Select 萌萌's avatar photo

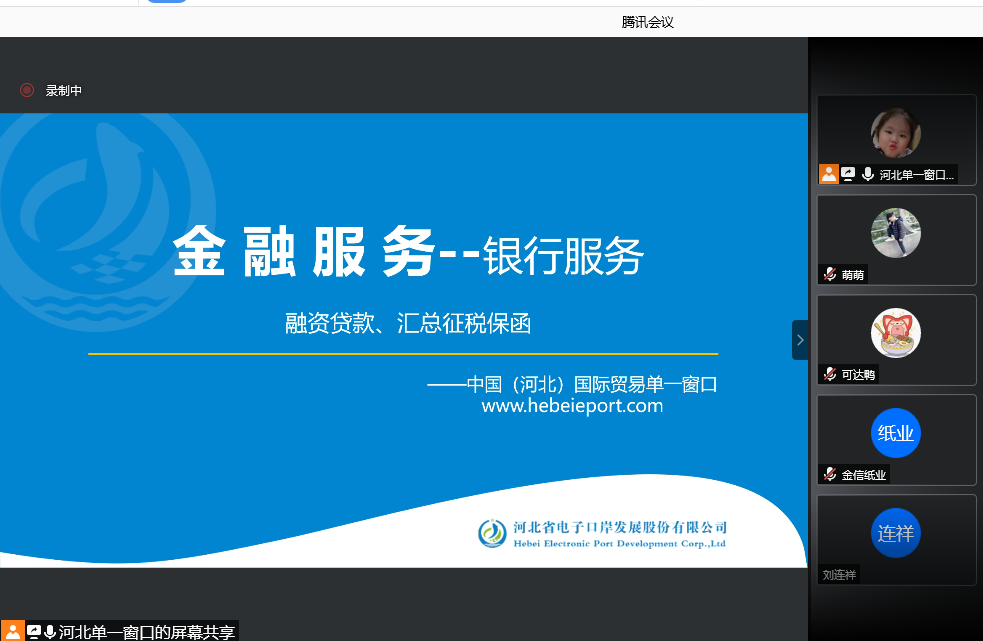(x=896, y=233)
